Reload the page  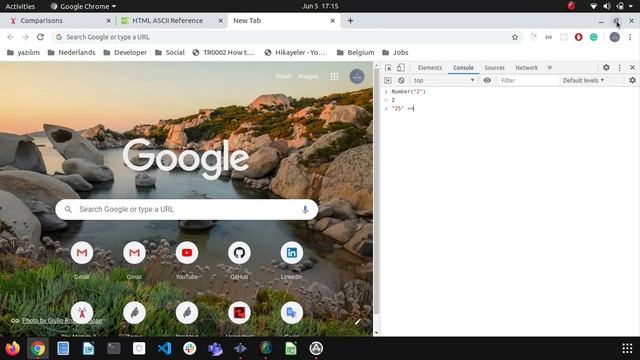pyautogui.click(x=40, y=37)
